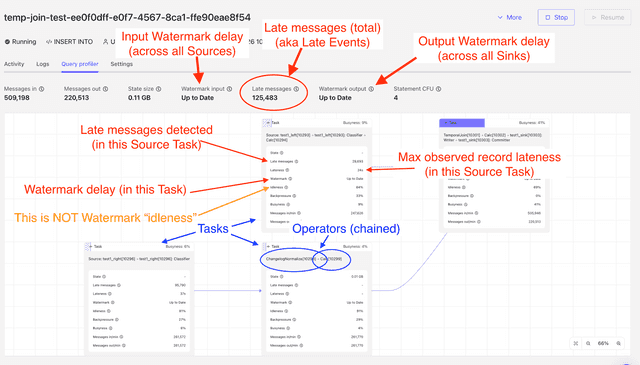Image resolution: width=640 pixels, height=365 pixels.
Task: Select the TemporalJoin operator chain description
Action: coord(492,137)
